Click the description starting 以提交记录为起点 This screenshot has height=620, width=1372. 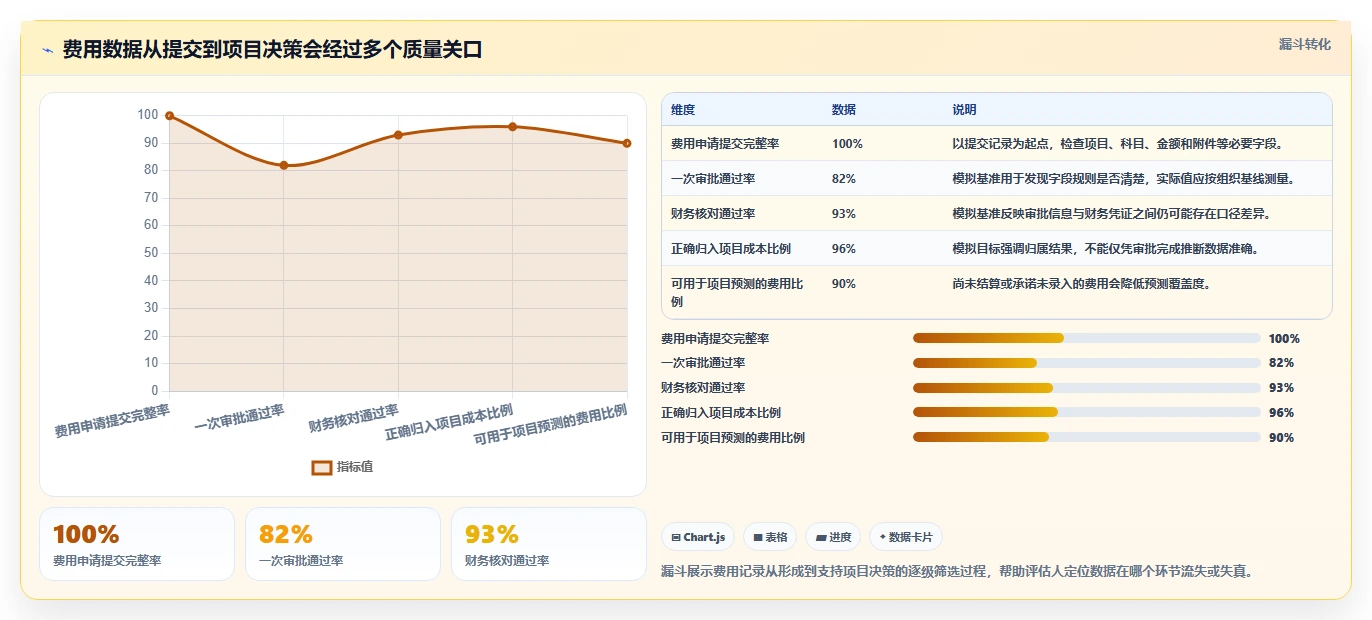[x=1118, y=144]
